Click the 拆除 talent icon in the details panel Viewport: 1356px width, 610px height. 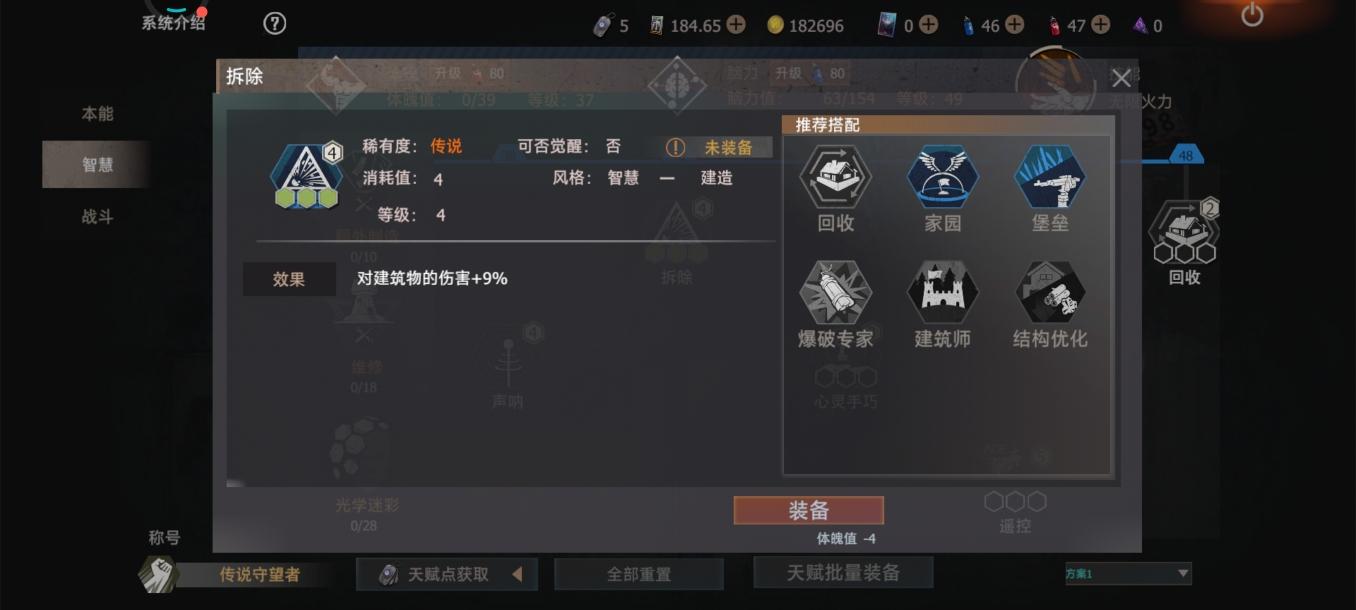[x=307, y=176]
